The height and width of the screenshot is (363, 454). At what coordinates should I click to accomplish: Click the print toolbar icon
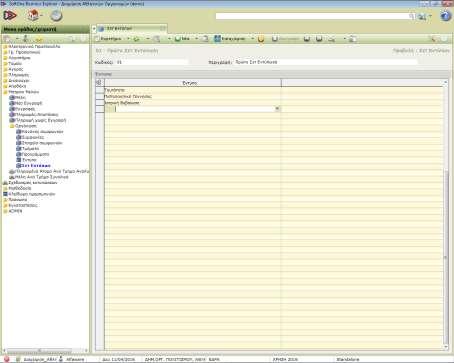coord(331,39)
